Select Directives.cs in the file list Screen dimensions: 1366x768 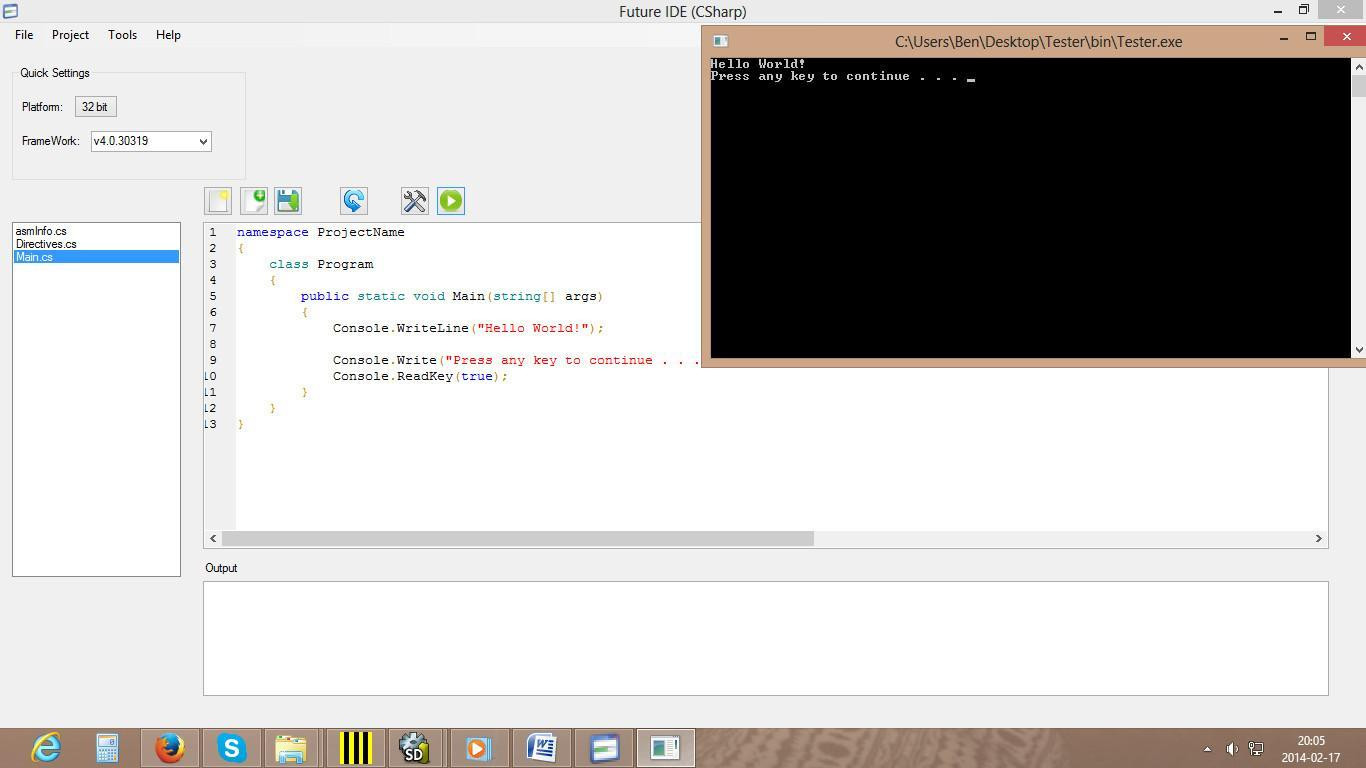(46, 244)
